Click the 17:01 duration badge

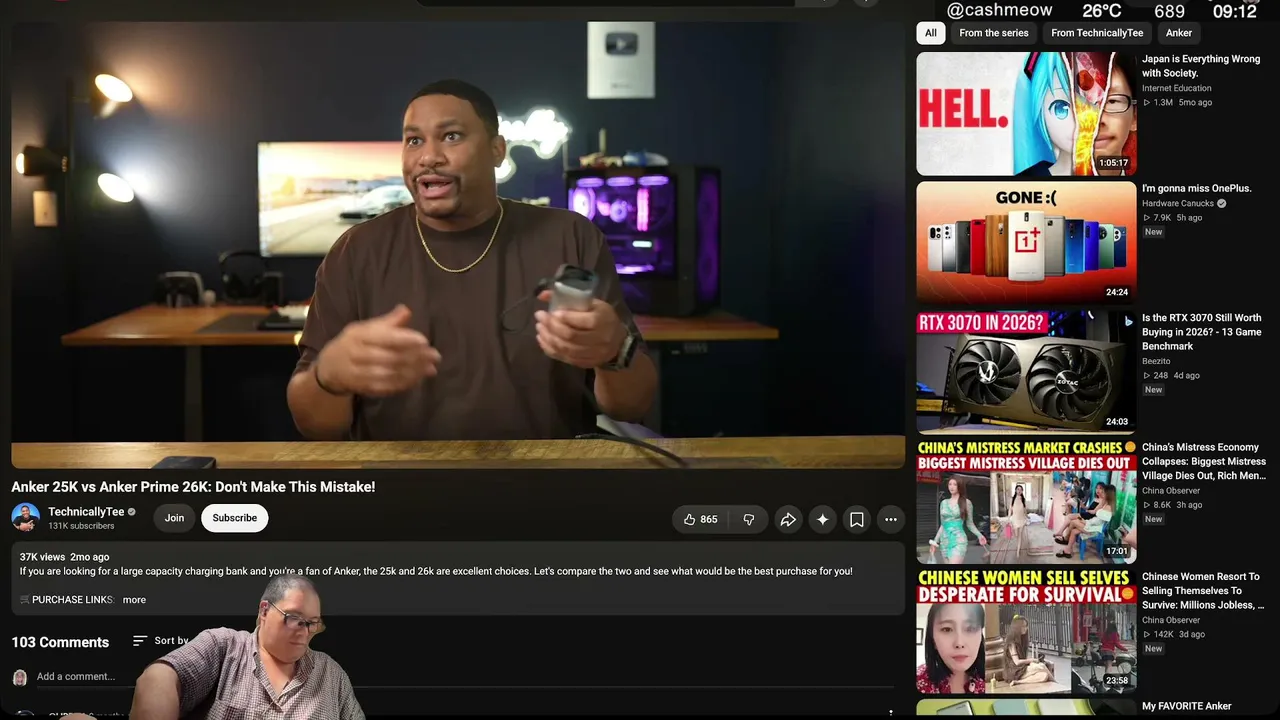[x=1117, y=551]
